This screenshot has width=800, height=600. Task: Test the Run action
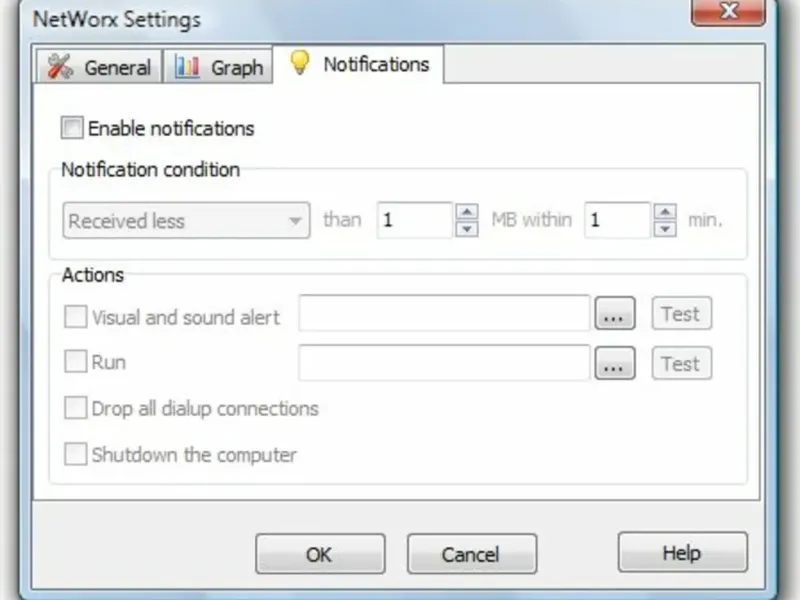681,363
